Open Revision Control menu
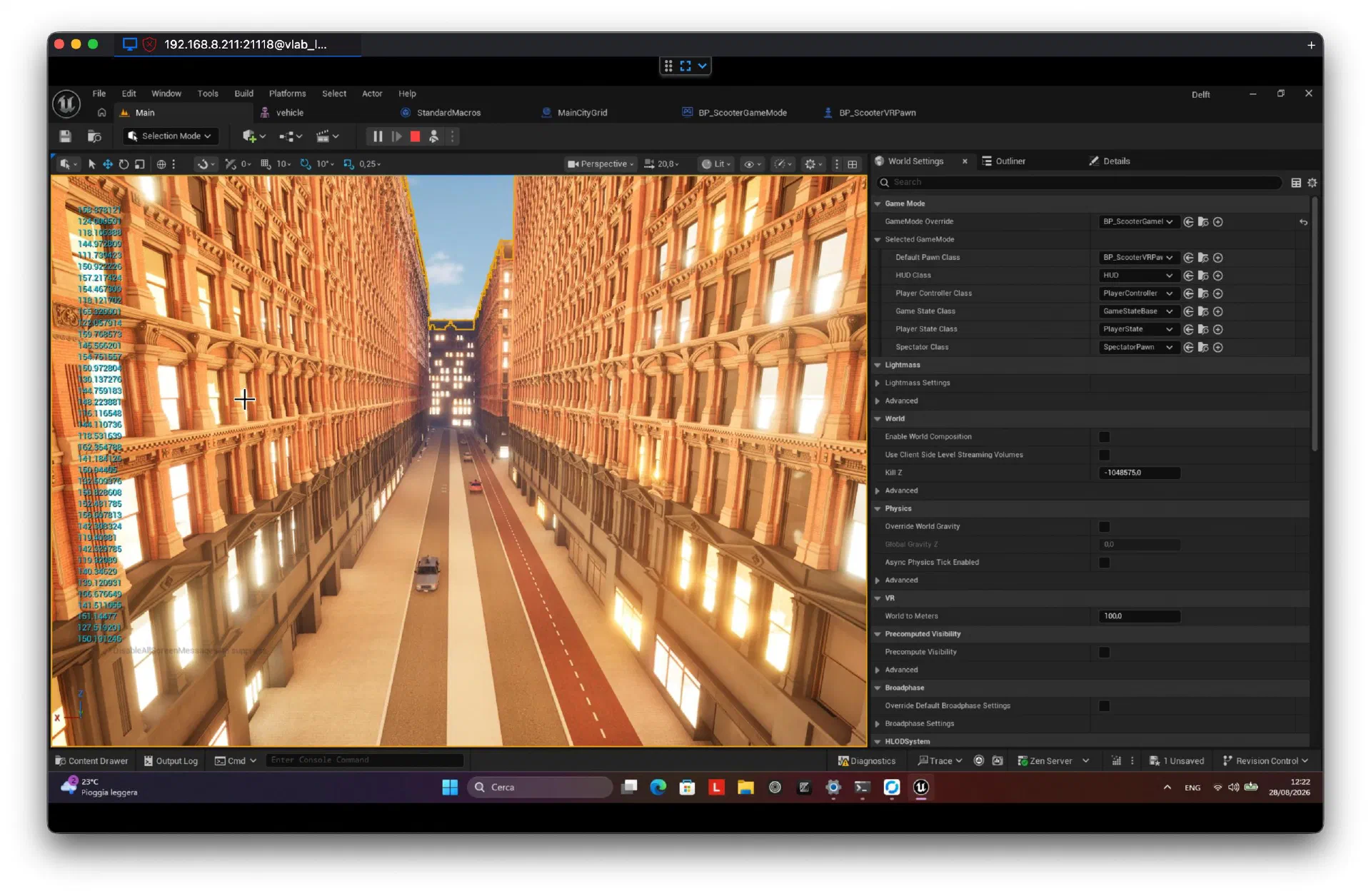The width and height of the screenshot is (1371, 896). point(1266,761)
